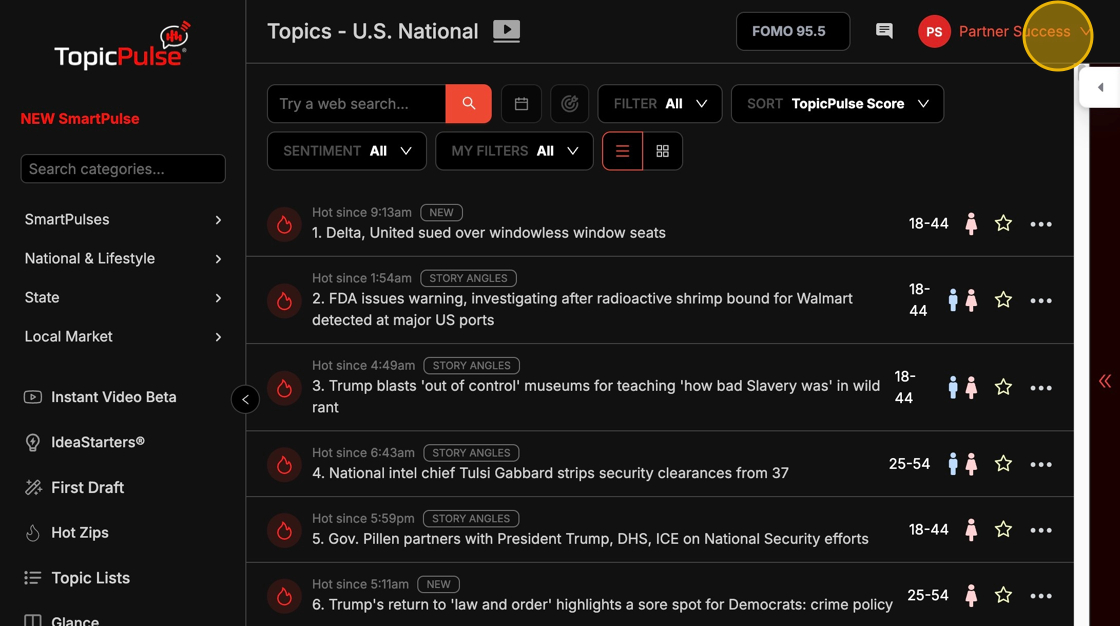The image size is (1120, 626).
Task: Click the FOMO 95.5 button
Action: point(793,31)
